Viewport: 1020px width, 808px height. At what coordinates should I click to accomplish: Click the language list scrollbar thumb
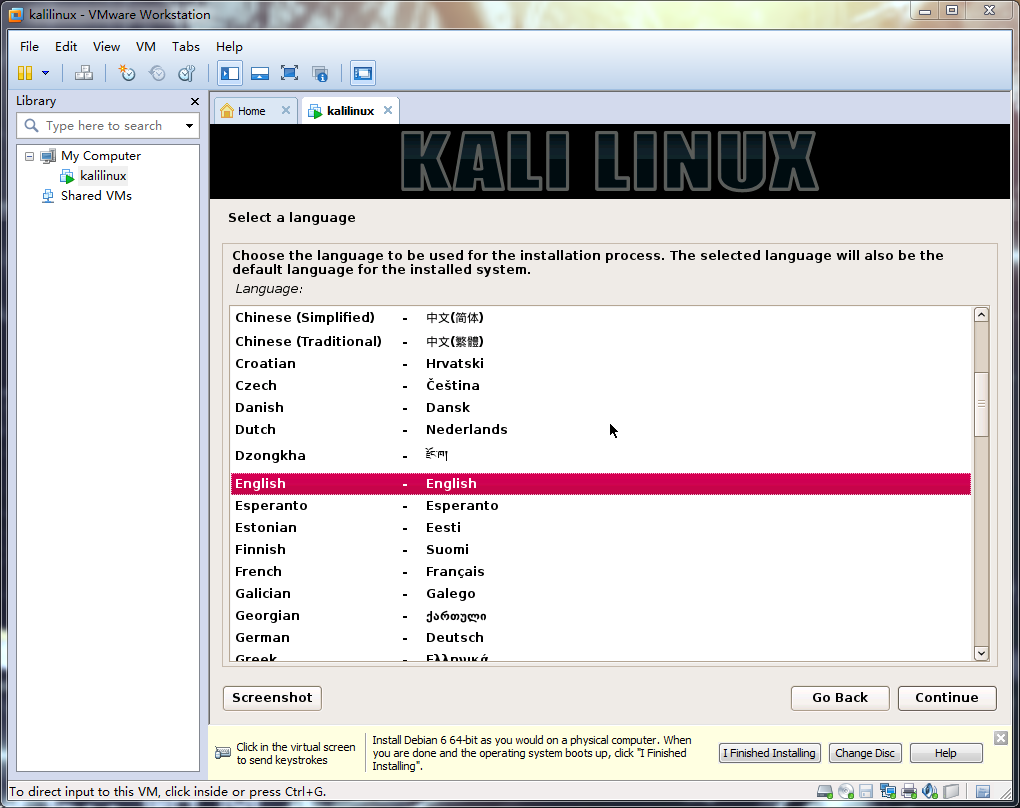(x=981, y=404)
